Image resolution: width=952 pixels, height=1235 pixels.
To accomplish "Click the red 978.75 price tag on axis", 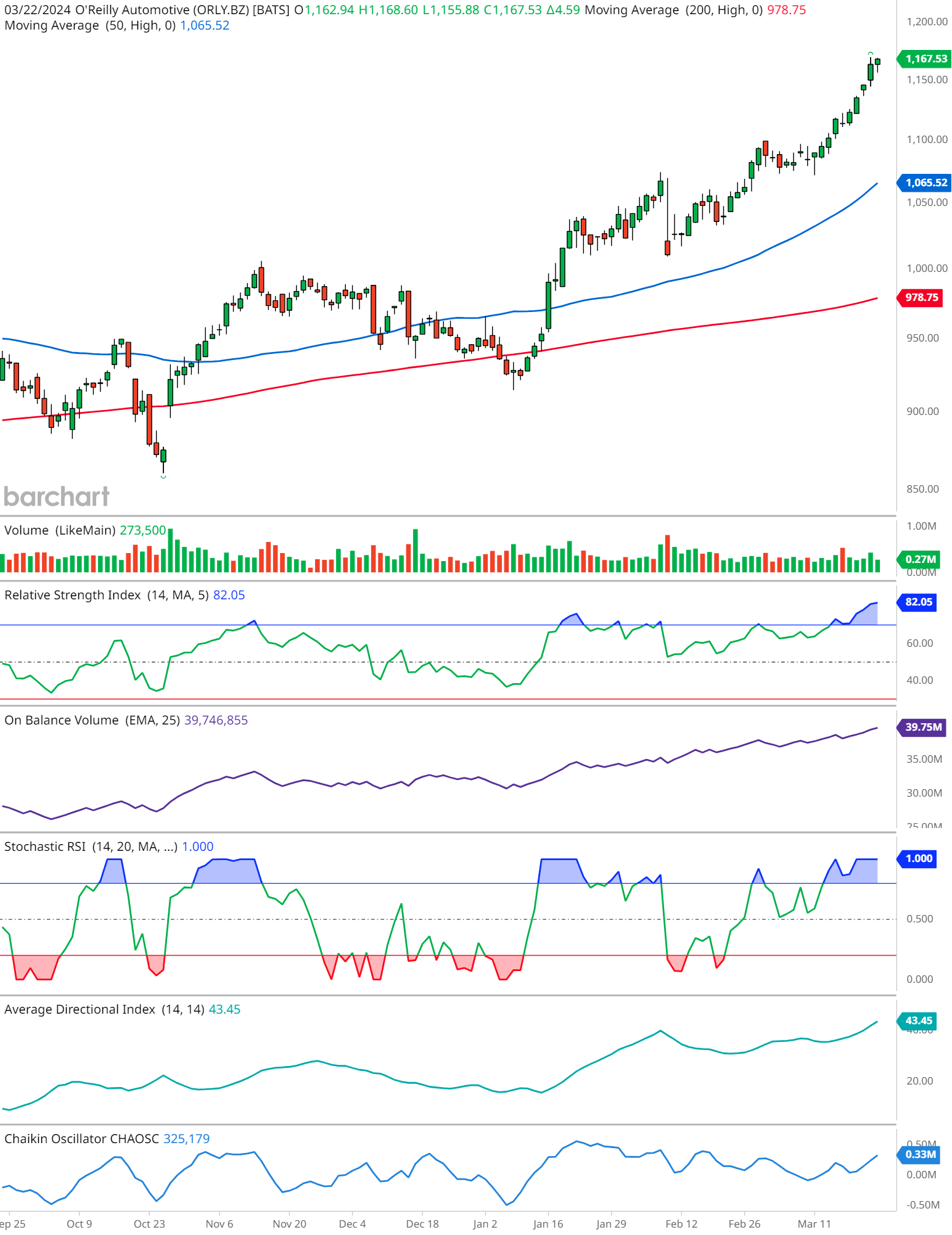I will click(921, 297).
